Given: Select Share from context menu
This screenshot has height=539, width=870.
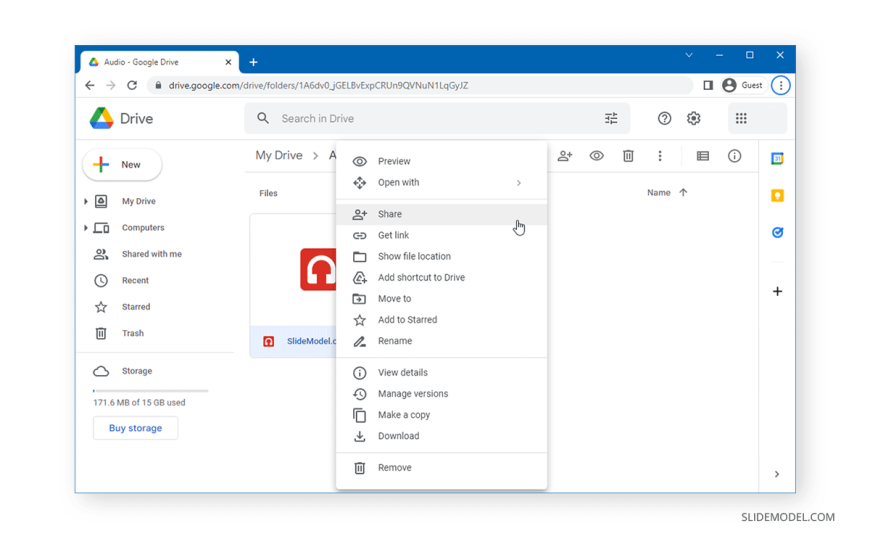Looking at the screenshot, I should pos(390,214).
